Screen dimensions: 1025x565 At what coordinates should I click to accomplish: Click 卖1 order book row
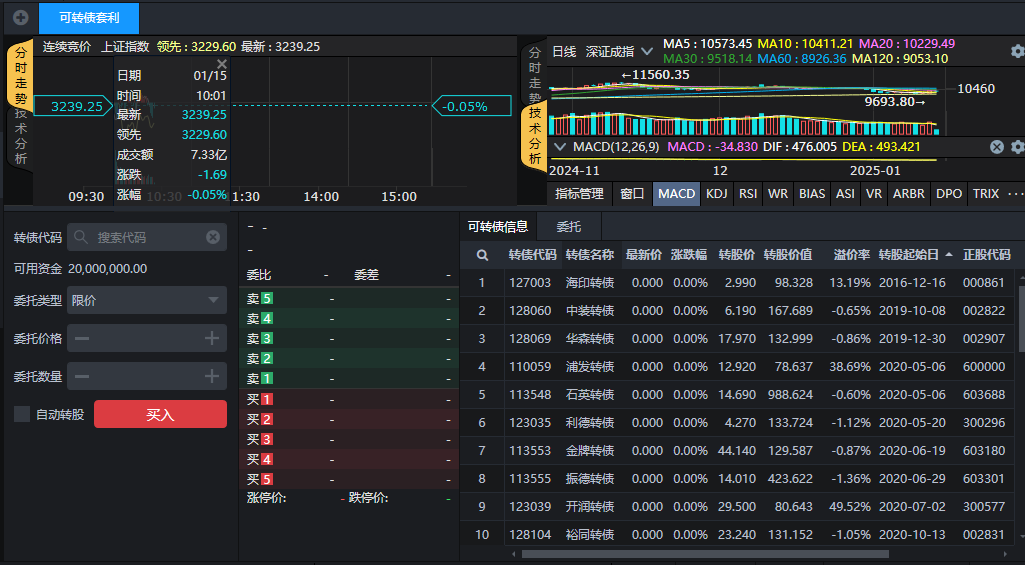[349, 379]
